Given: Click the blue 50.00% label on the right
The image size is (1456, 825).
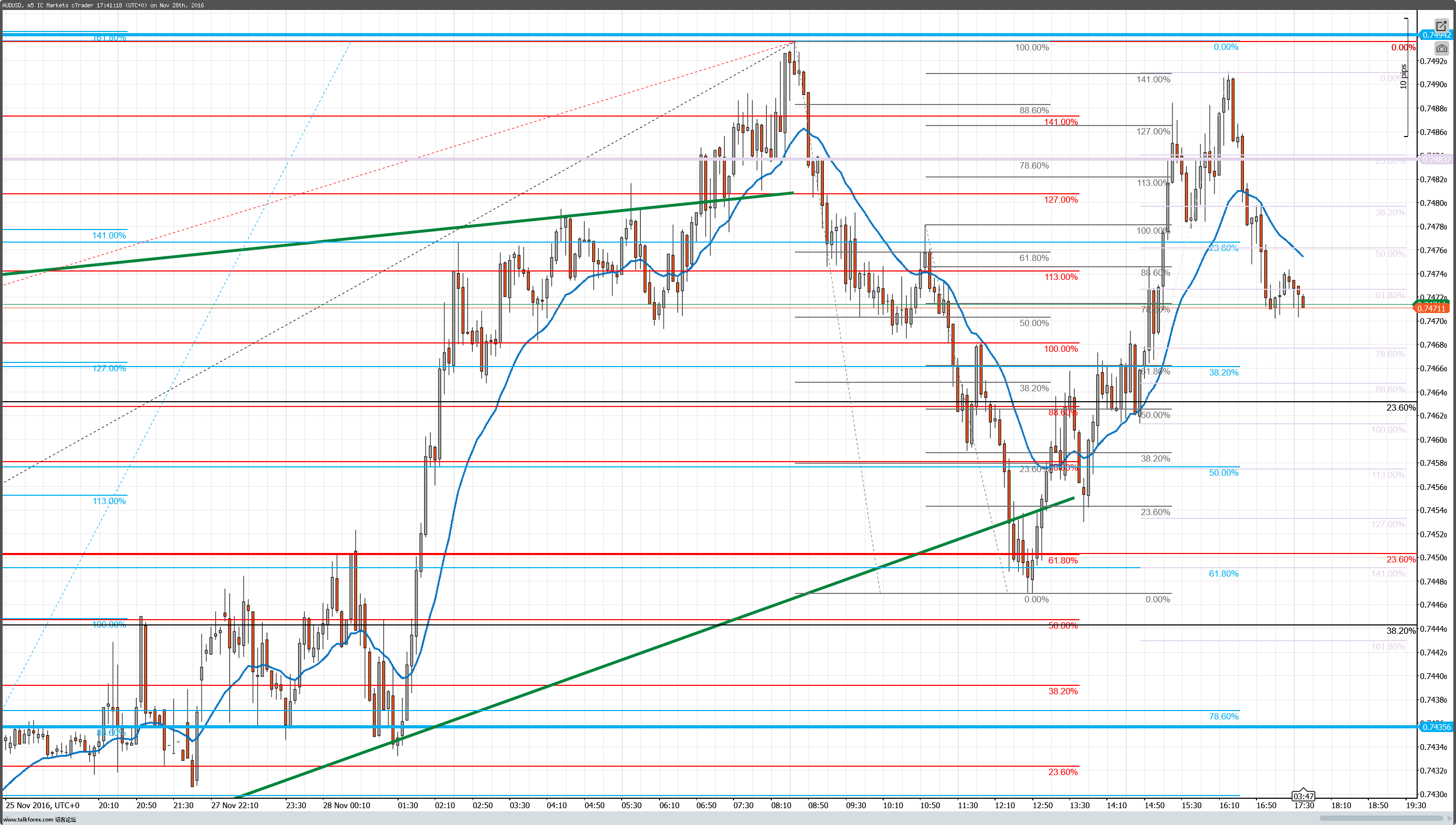Looking at the screenshot, I should pos(1224,473).
